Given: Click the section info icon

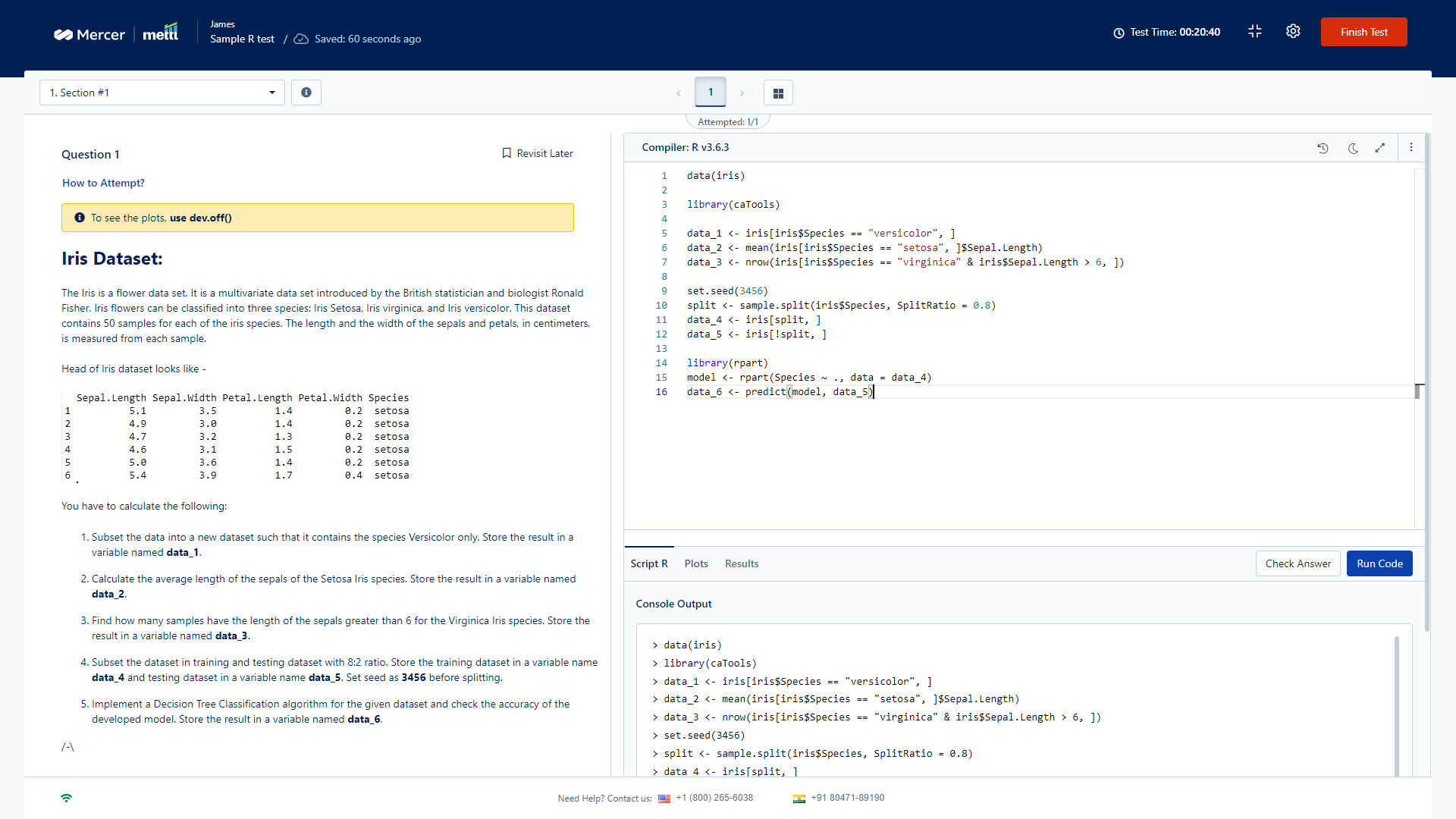Looking at the screenshot, I should click(x=306, y=92).
